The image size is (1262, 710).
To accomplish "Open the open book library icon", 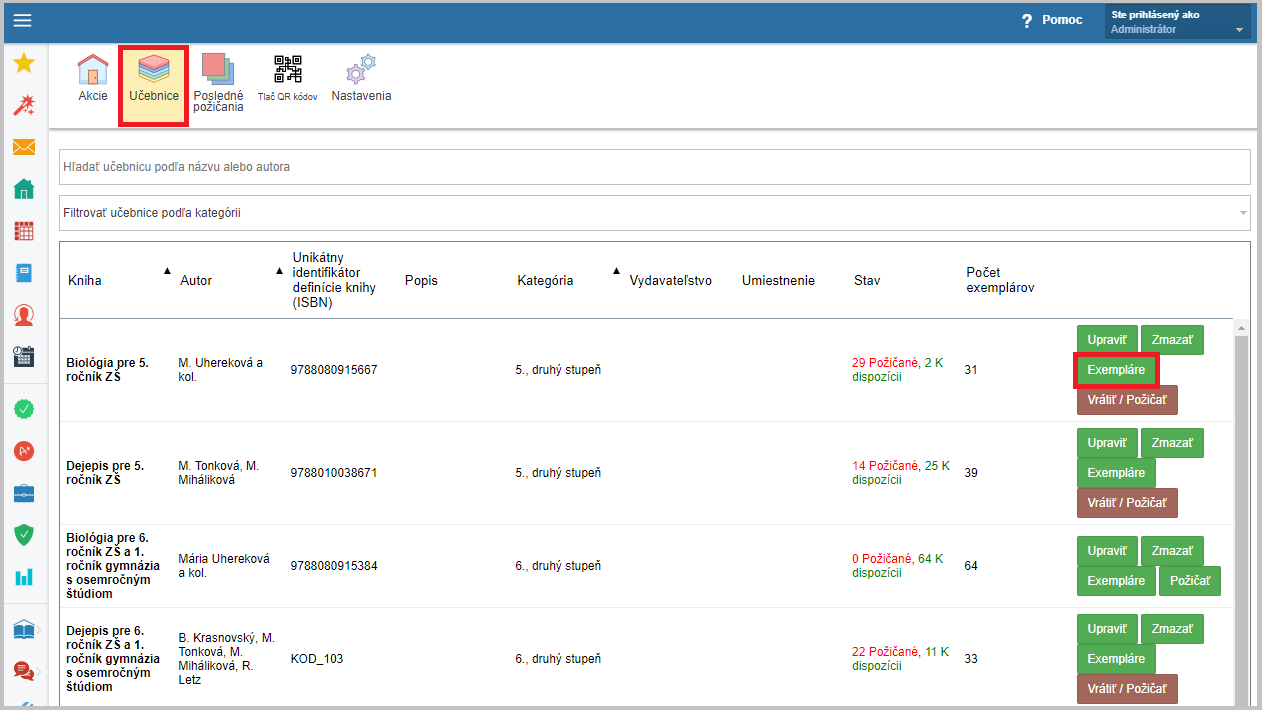I will coord(24,629).
